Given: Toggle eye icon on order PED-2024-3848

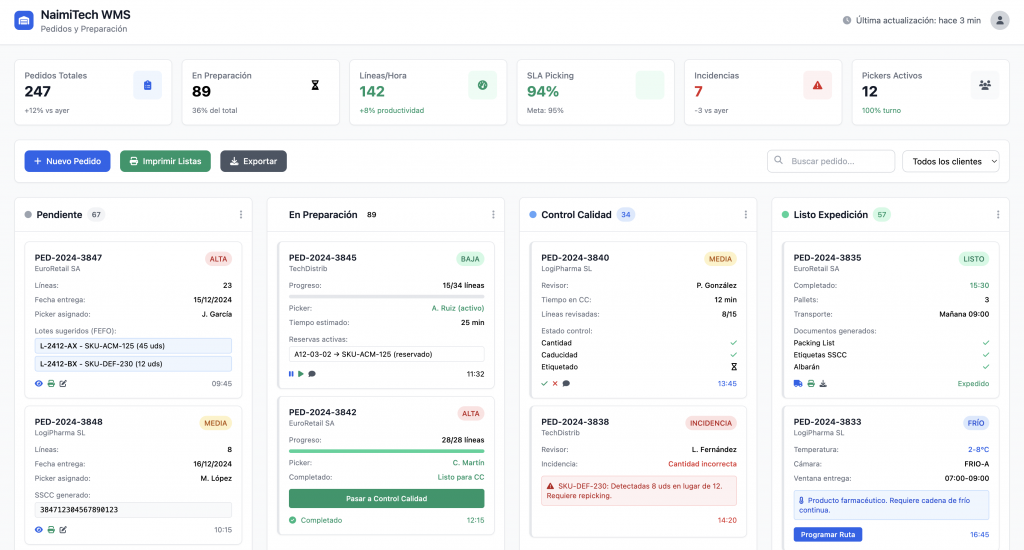Looking at the screenshot, I should [x=39, y=530].
